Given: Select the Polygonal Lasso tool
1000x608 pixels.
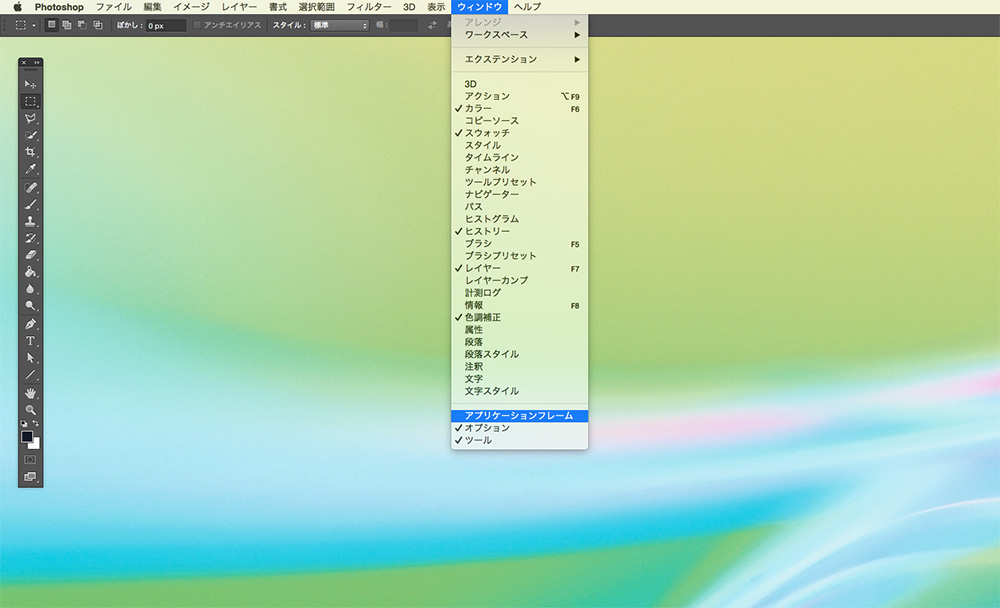Looking at the screenshot, I should tap(30, 118).
